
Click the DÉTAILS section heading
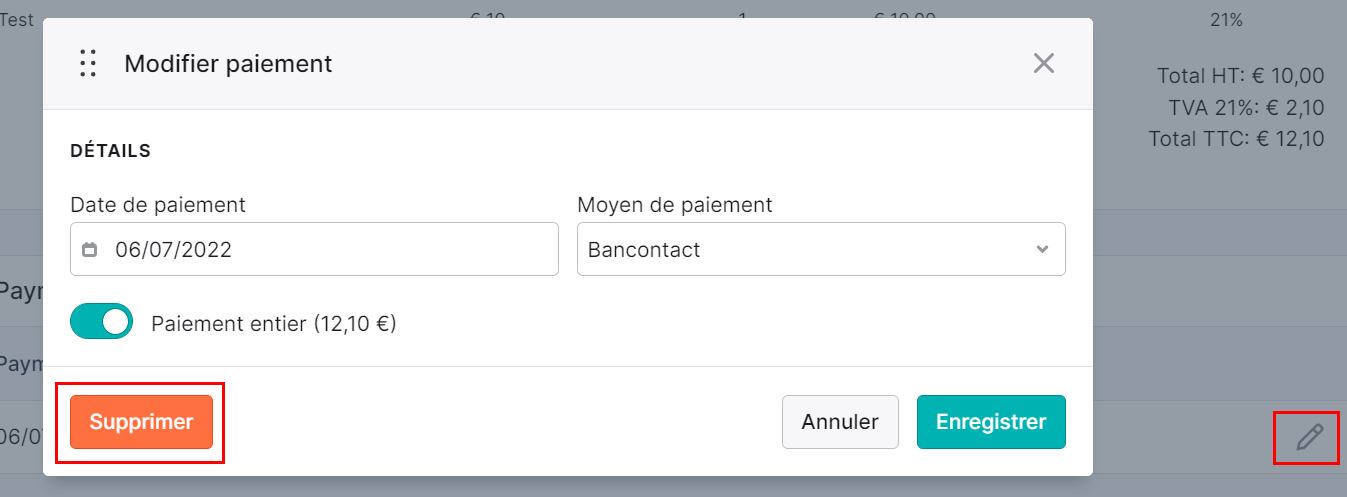tap(110, 151)
